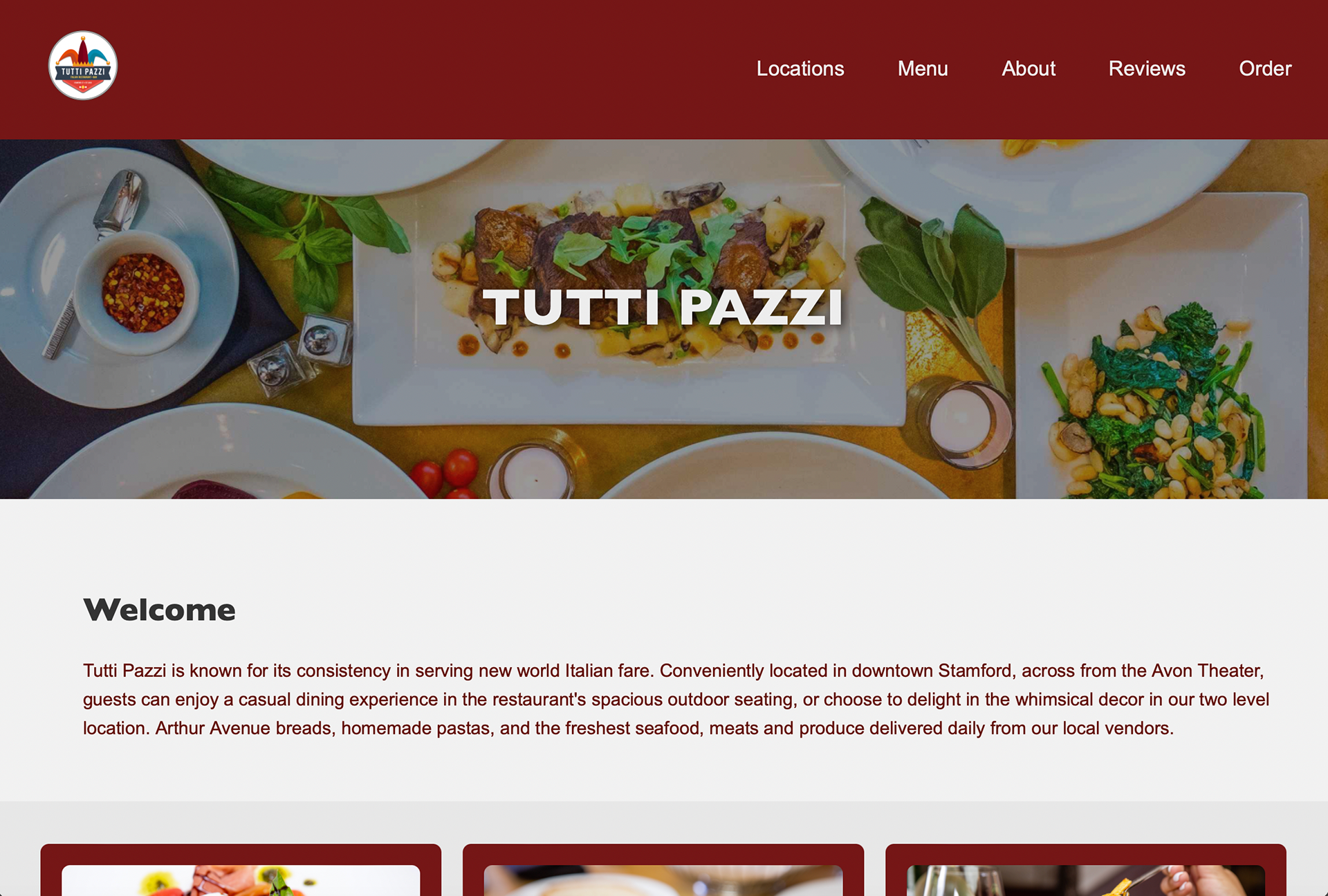Select the Order link in header
Viewport: 1328px width, 896px height.
1265,68
